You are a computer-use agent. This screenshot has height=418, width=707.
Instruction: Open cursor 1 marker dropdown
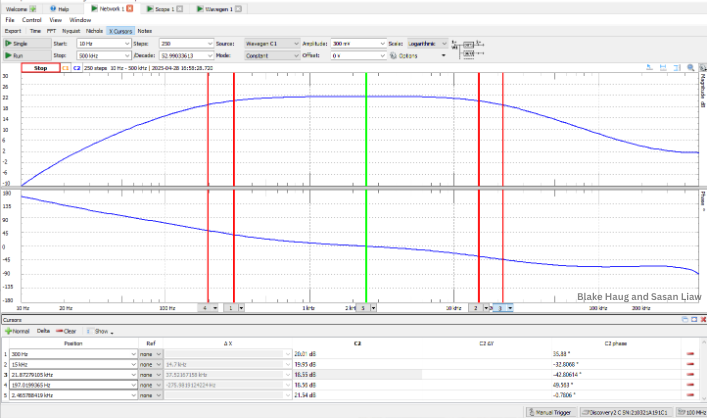(241, 308)
